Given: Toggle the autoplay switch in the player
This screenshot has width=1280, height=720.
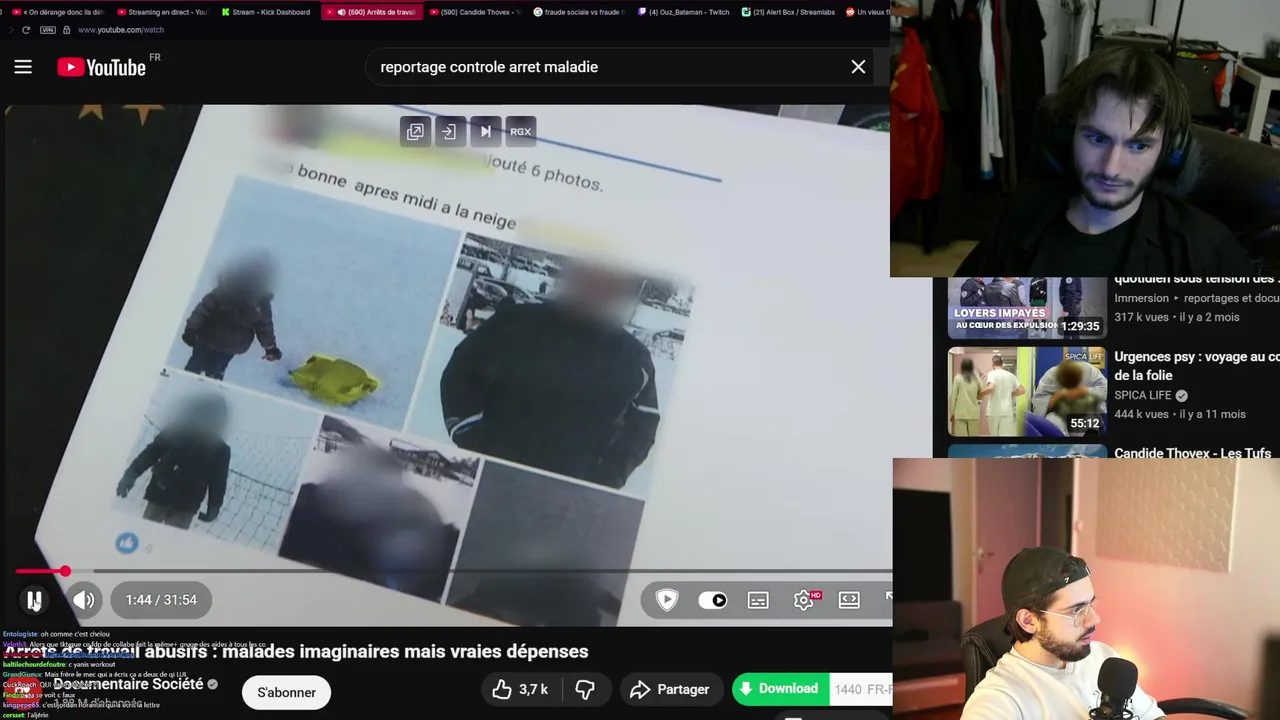Looking at the screenshot, I should (713, 600).
